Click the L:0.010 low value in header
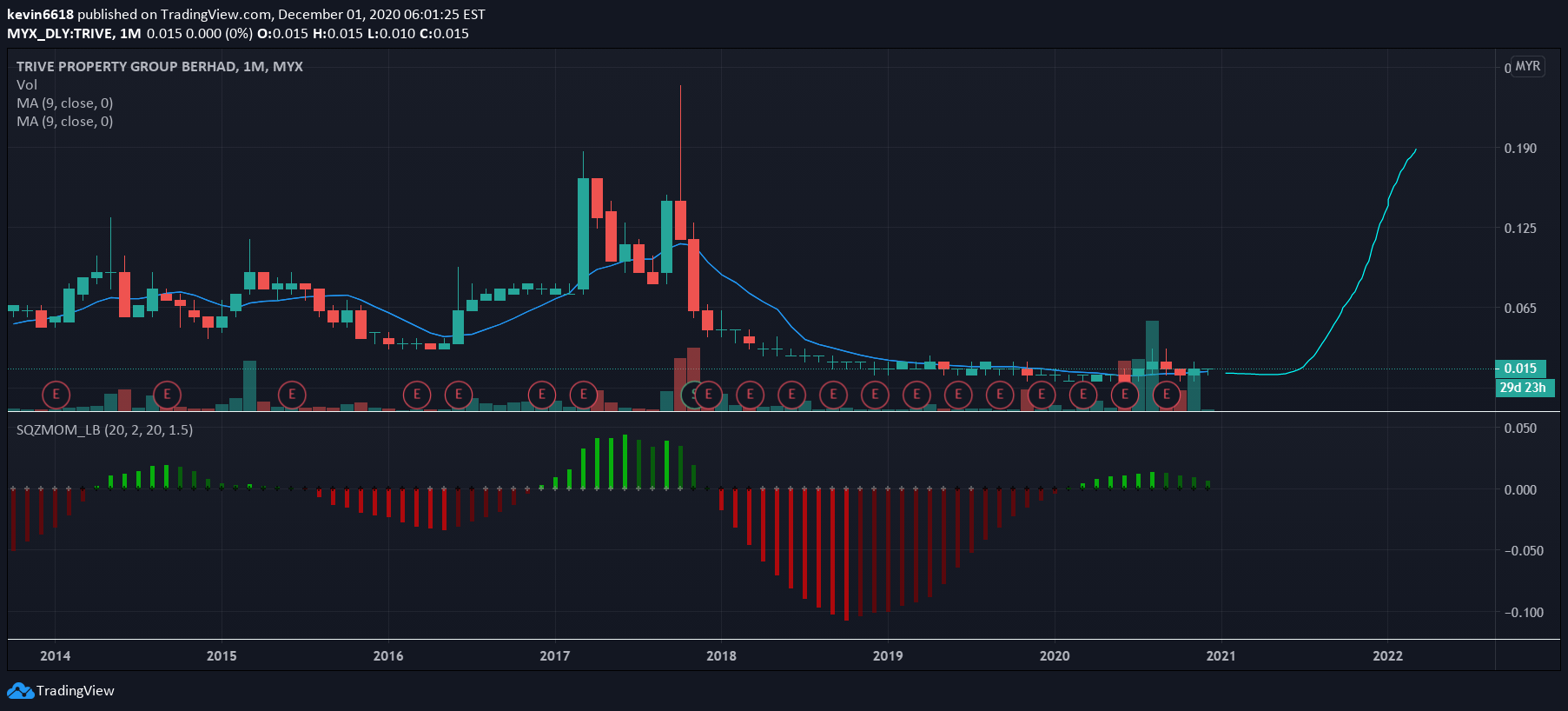Viewport: 1568px width, 711px height. 391,34
